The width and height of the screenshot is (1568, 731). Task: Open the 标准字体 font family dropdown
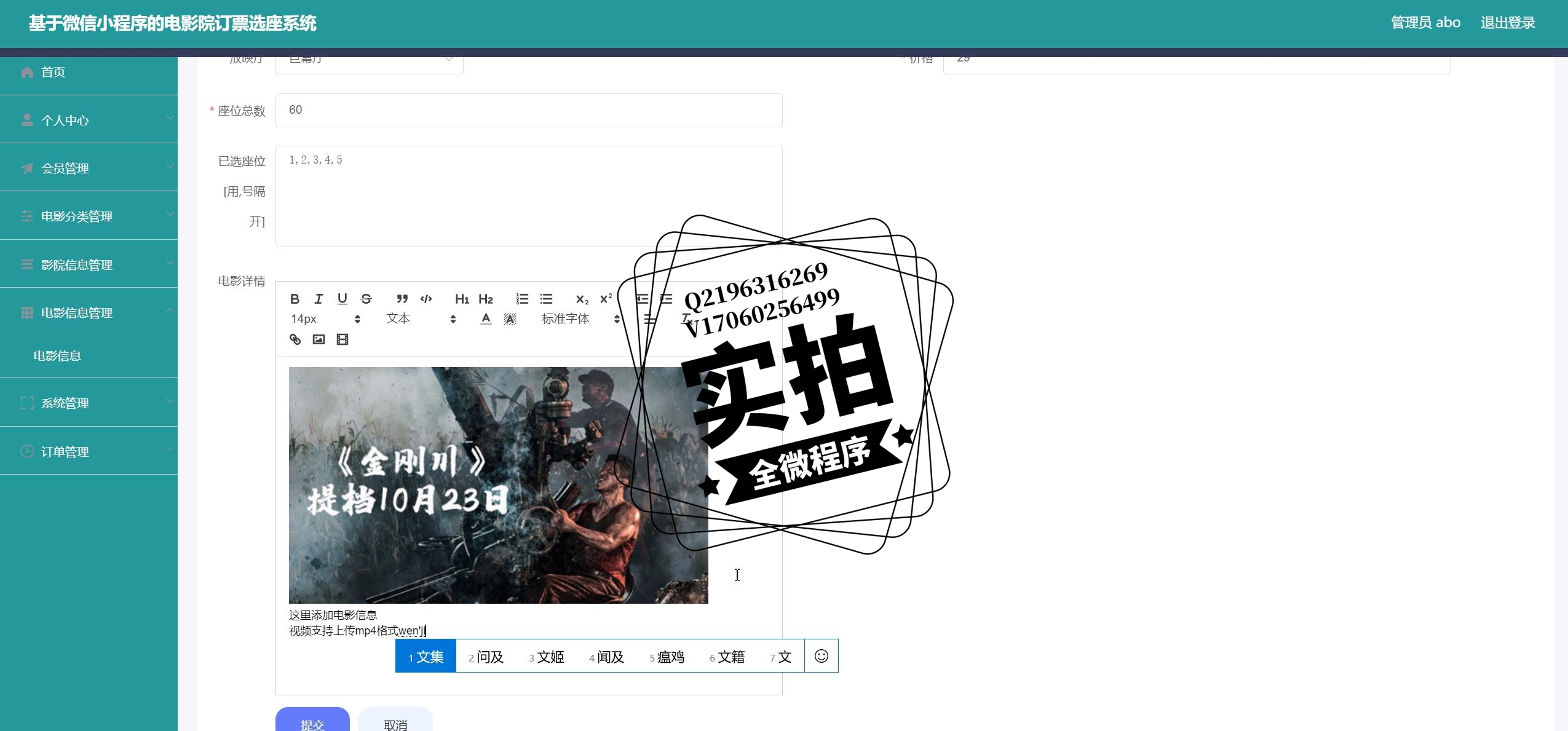click(581, 318)
